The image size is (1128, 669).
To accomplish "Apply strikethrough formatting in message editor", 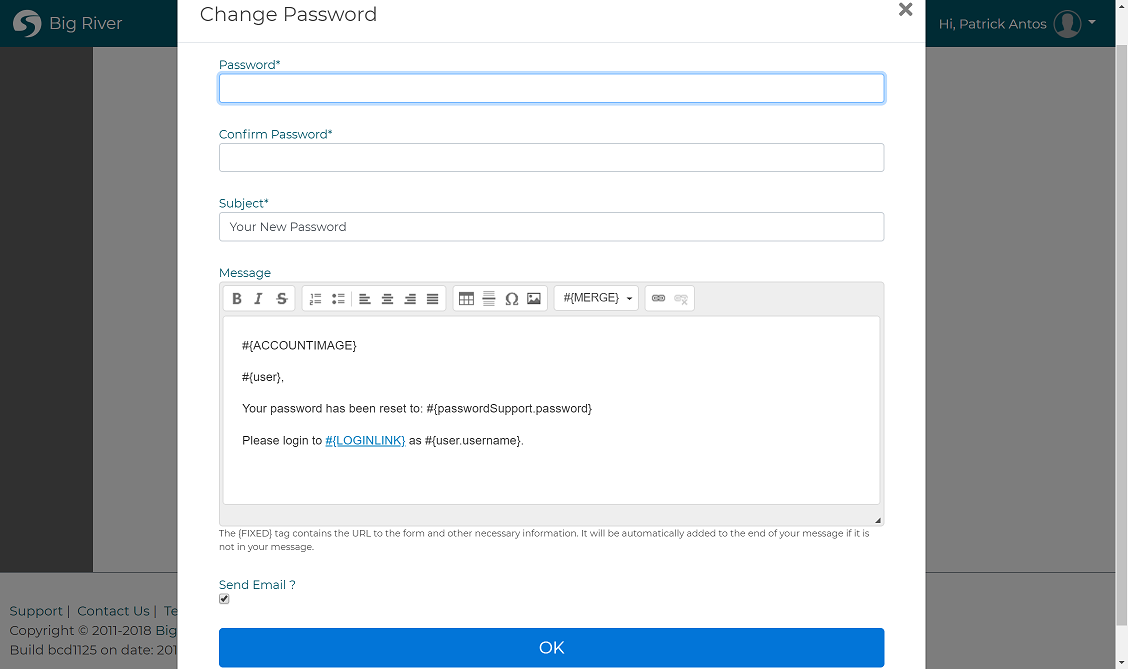I will pyautogui.click(x=282, y=299).
